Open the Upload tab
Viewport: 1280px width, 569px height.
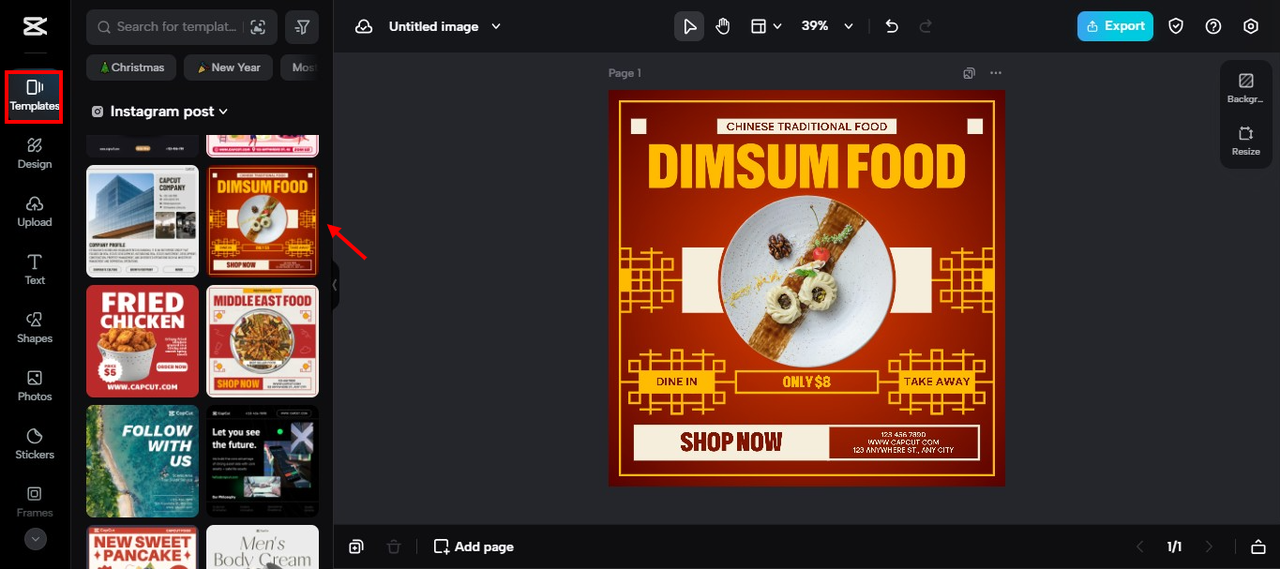coord(34,212)
